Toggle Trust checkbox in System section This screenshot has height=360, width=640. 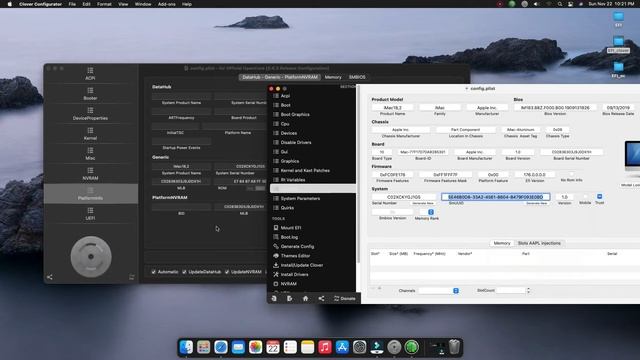(599, 197)
